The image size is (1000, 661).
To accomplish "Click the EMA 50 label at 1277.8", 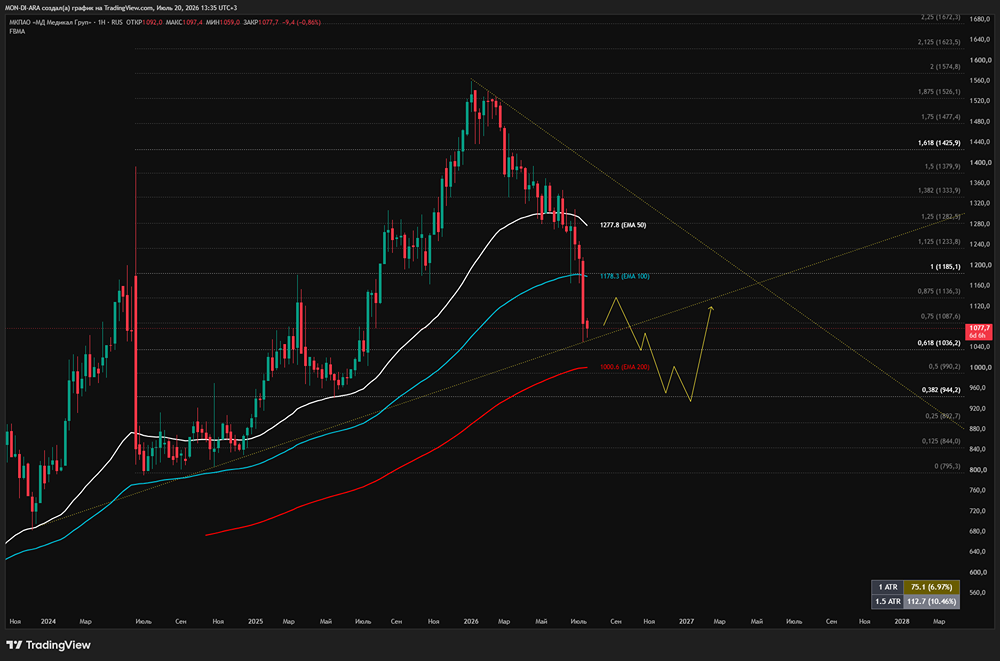I will click(x=622, y=225).
